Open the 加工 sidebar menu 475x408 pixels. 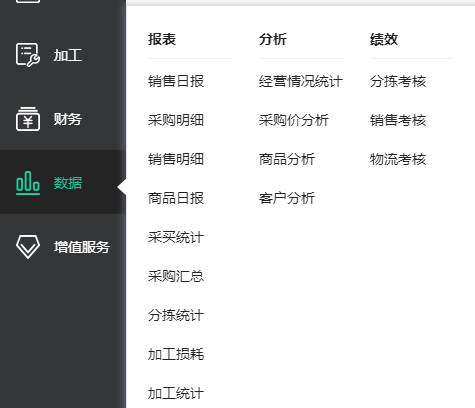[x=63, y=55]
